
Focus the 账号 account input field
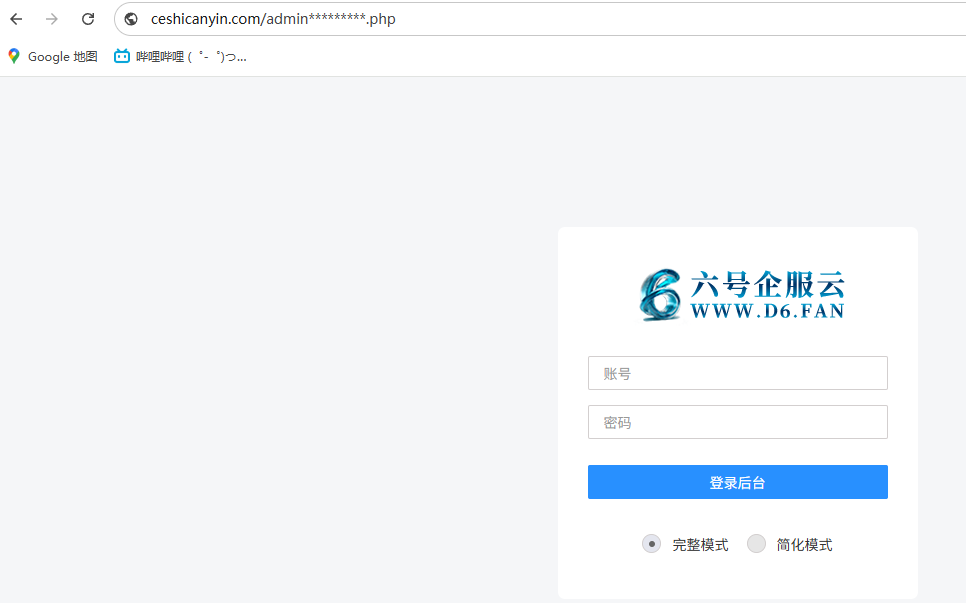point(737,373)
